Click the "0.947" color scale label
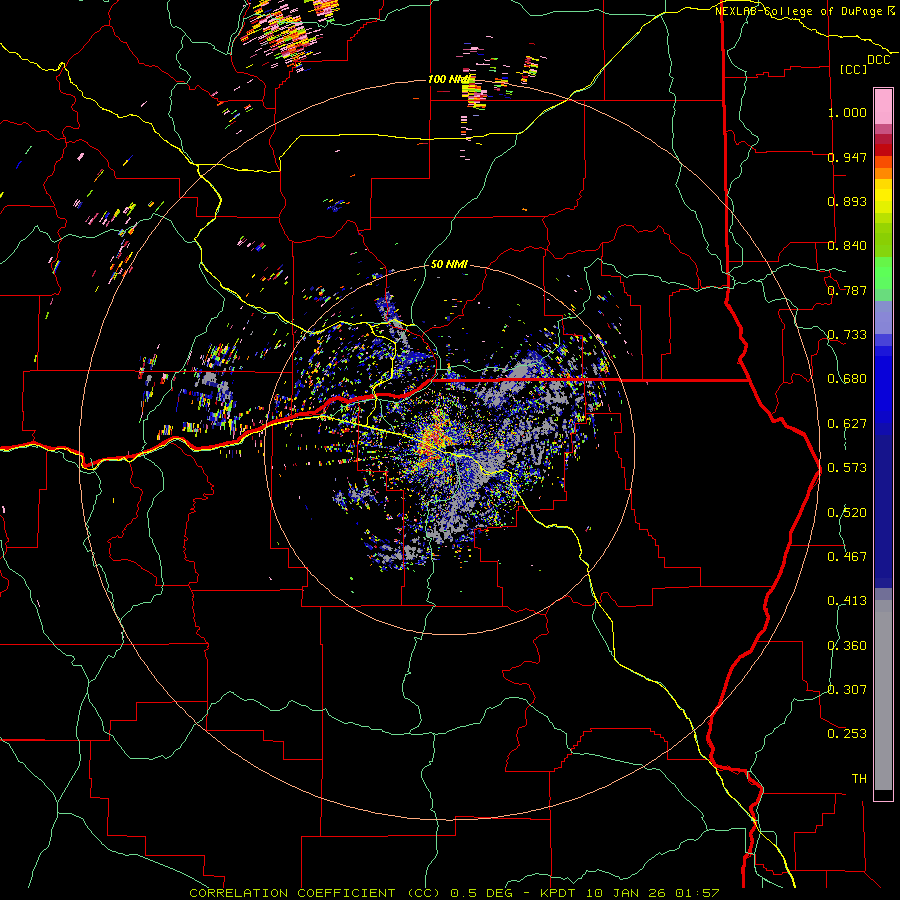 click(x=847, y=157)
